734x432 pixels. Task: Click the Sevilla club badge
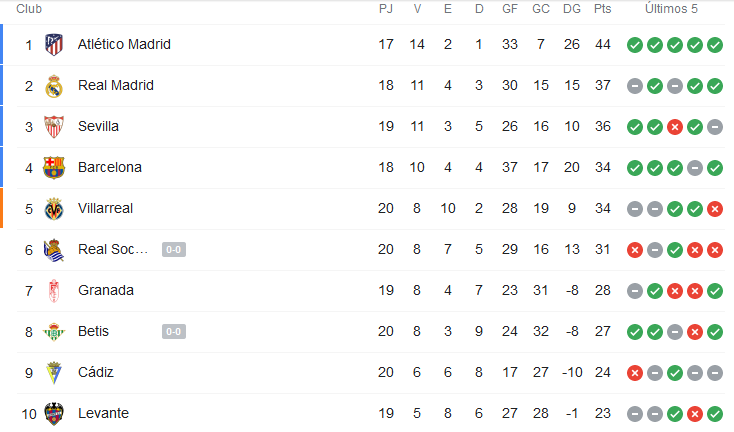tap(54, 127)
